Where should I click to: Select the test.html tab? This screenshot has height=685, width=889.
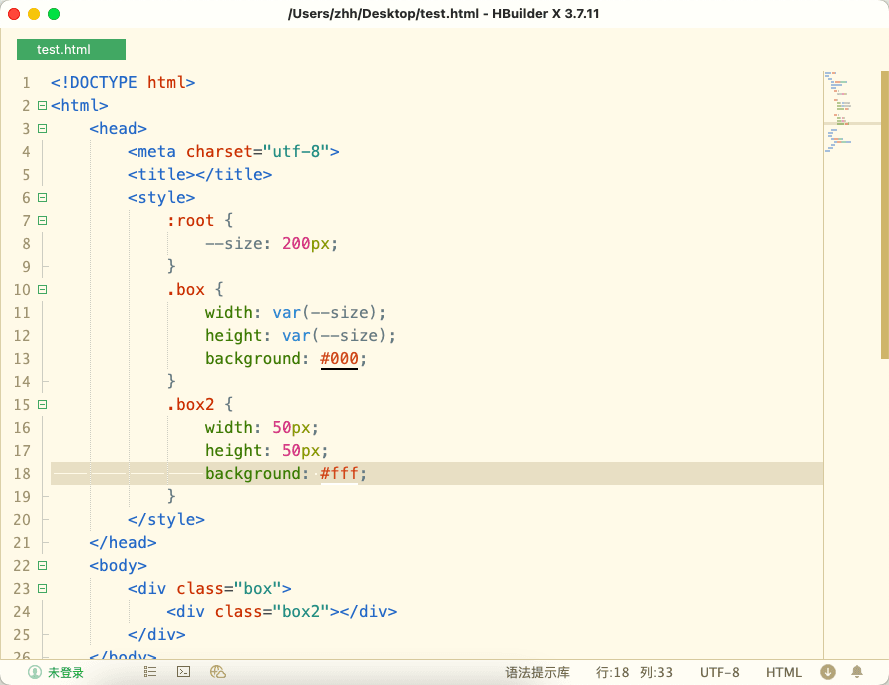point(71,49)
